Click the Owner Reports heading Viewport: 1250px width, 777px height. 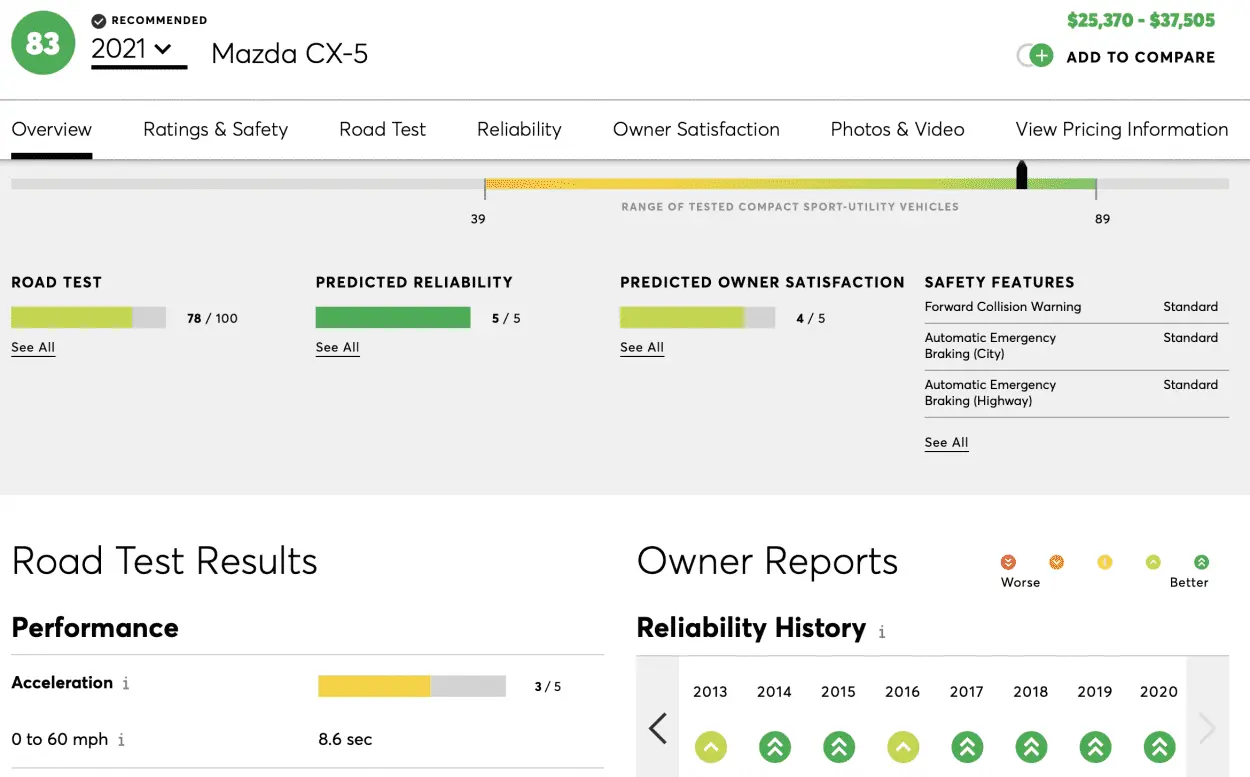[767, 561]
